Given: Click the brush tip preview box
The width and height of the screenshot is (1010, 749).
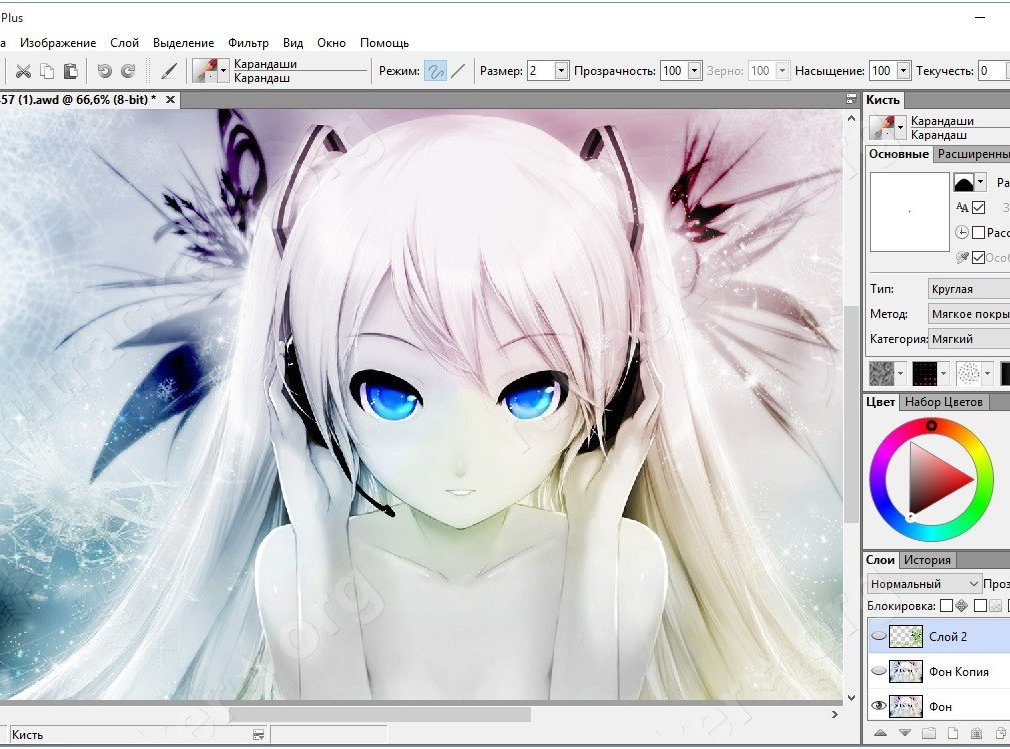Looking at the screenshot, I should tap(910, 211).
